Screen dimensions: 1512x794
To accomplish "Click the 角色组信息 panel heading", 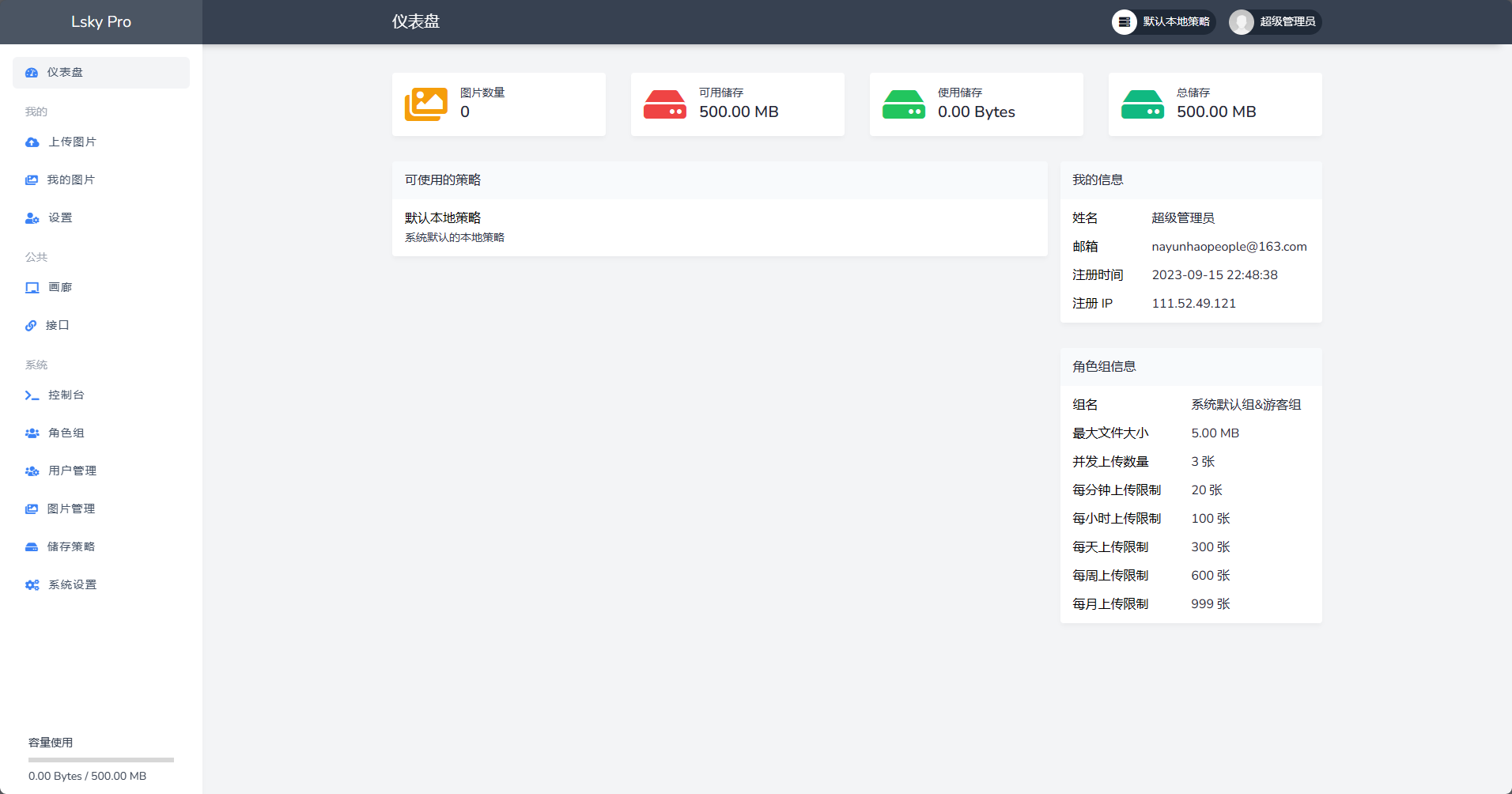I will point(1104,367).
